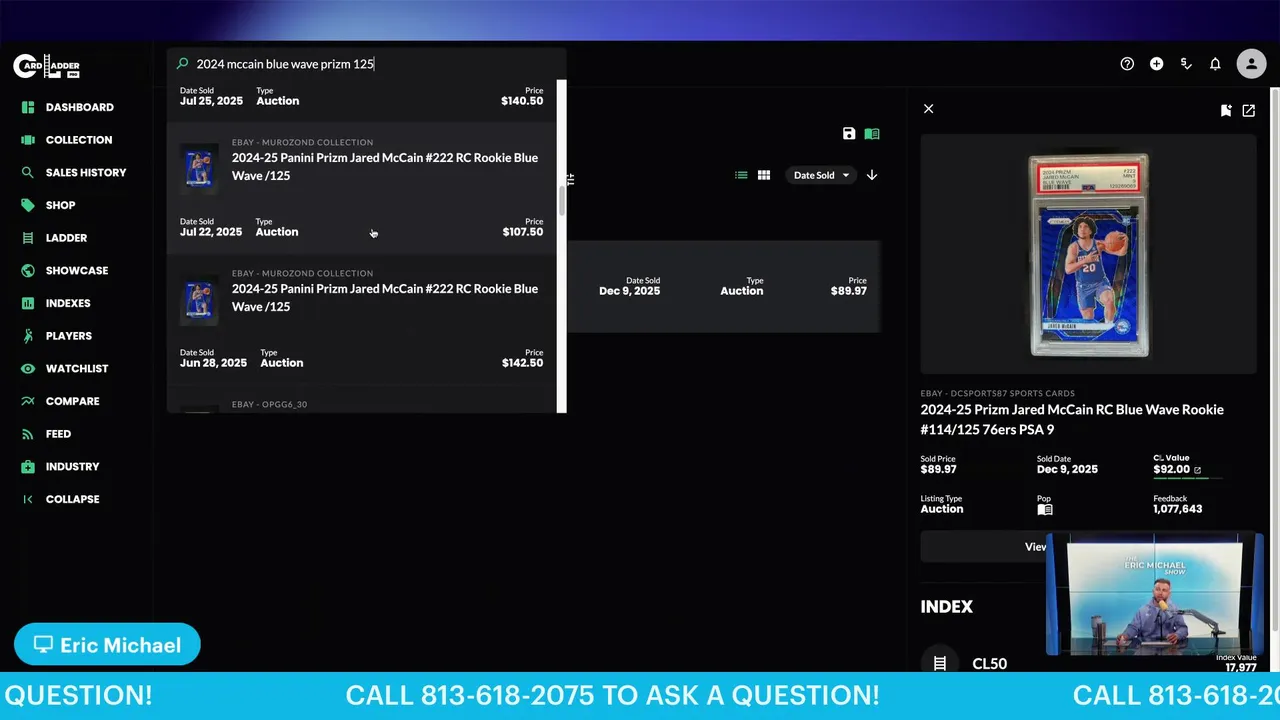Switch to list view
1280x720 pixels.
point(741,175)
